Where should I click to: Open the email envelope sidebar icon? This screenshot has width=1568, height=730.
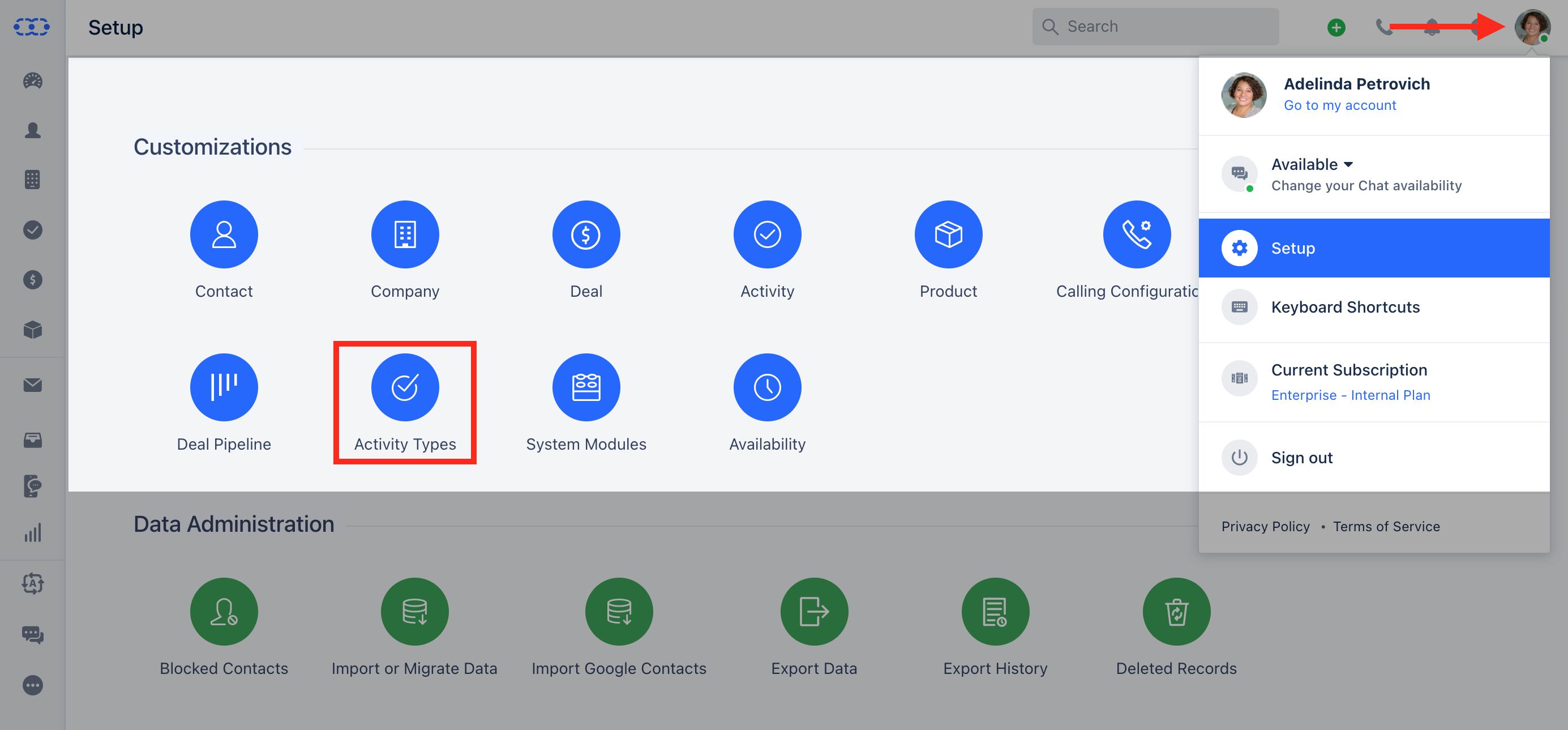[x=32, y=385]
